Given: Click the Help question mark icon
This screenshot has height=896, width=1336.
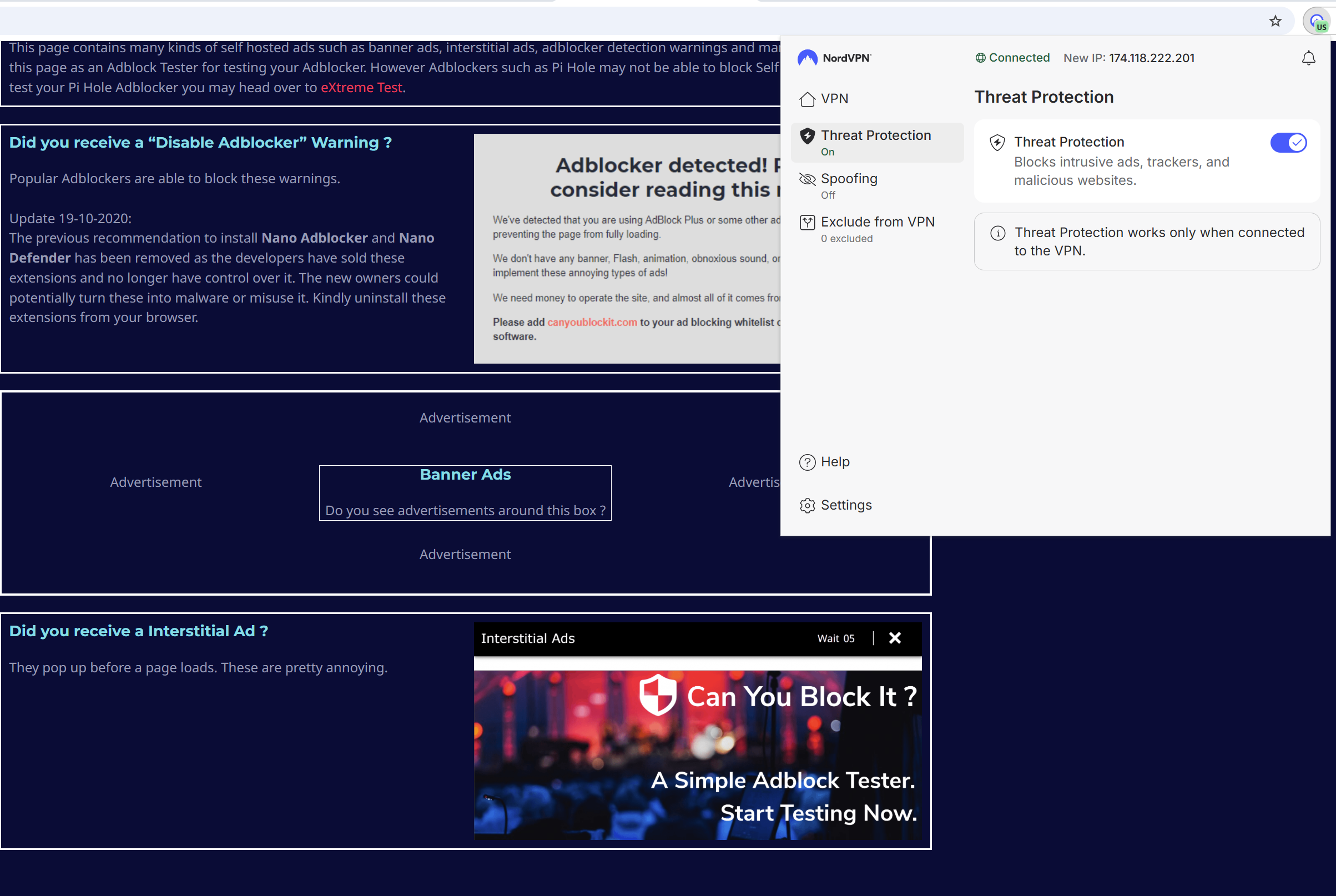Looking at the screenshot, I should (x=807, y=462).
